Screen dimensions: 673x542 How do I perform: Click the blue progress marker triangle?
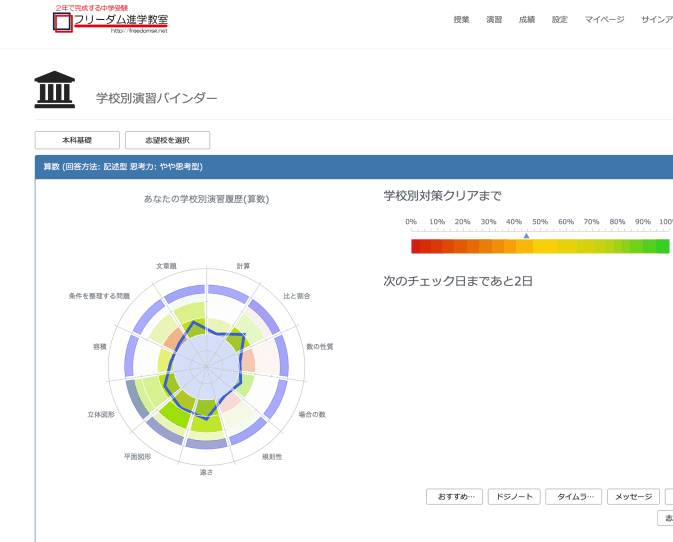pos(526,236)
